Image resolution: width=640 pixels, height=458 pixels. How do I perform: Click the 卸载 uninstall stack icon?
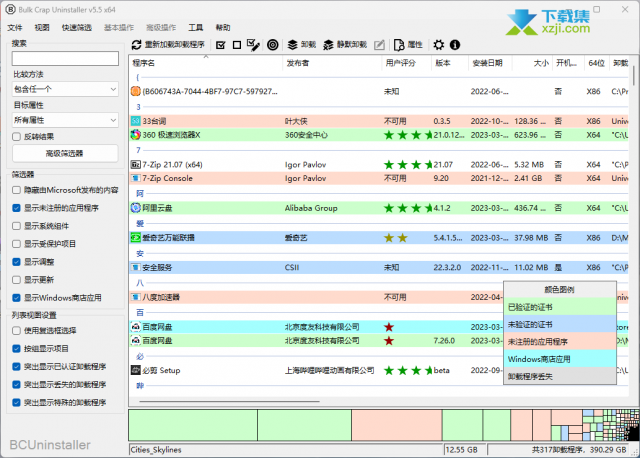tap(292, 45)
